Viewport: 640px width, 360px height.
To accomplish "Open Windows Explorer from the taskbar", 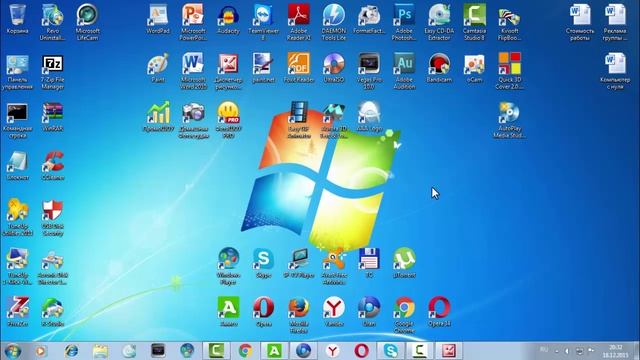I will click(100, 351).
